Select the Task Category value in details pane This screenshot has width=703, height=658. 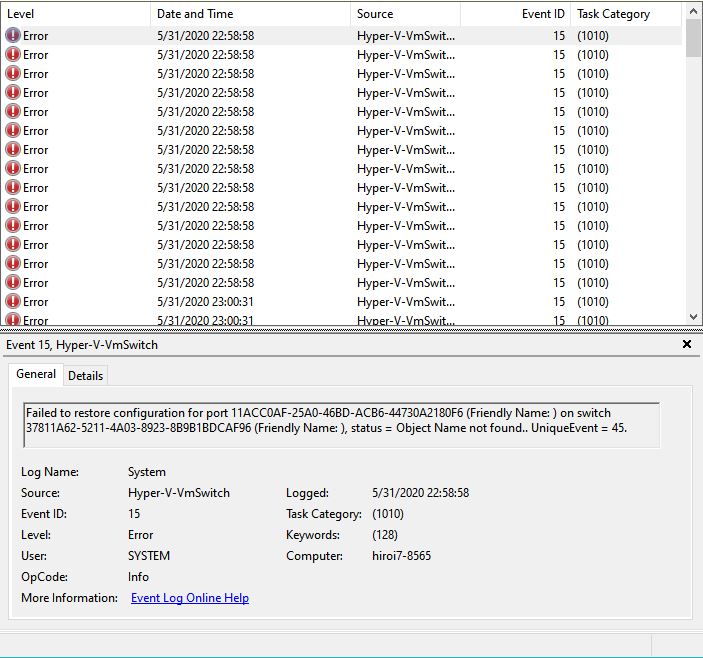point(388,514)
